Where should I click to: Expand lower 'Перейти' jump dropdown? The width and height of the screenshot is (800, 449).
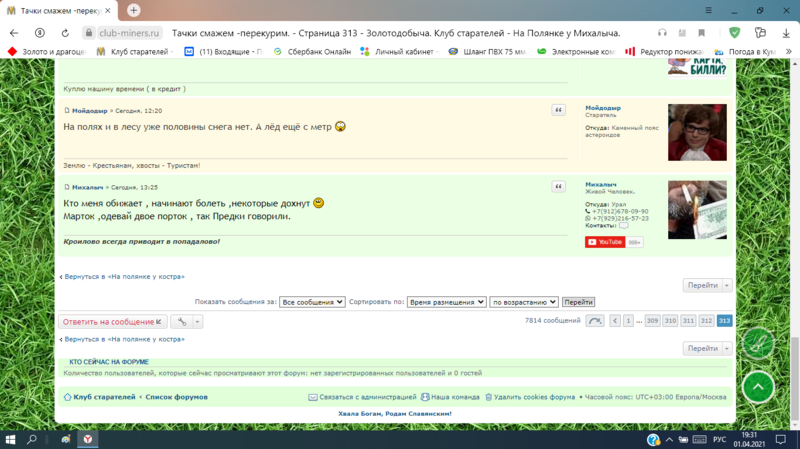tap(727, 348)
